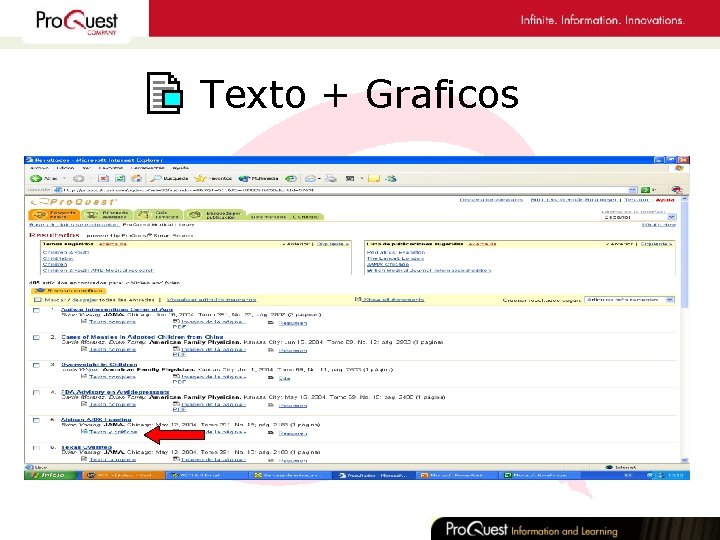
Task: Click the Resumen link for result 1
Action: [292, 323]
